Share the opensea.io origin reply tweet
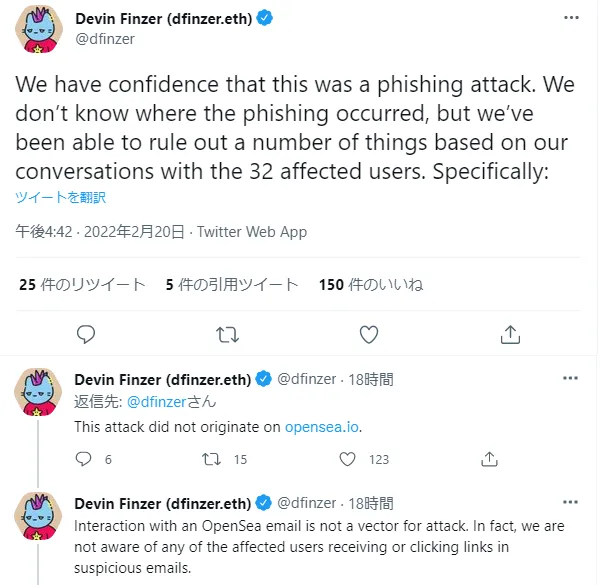The height and width of the screenshot is (585, 600). (489, 459)
